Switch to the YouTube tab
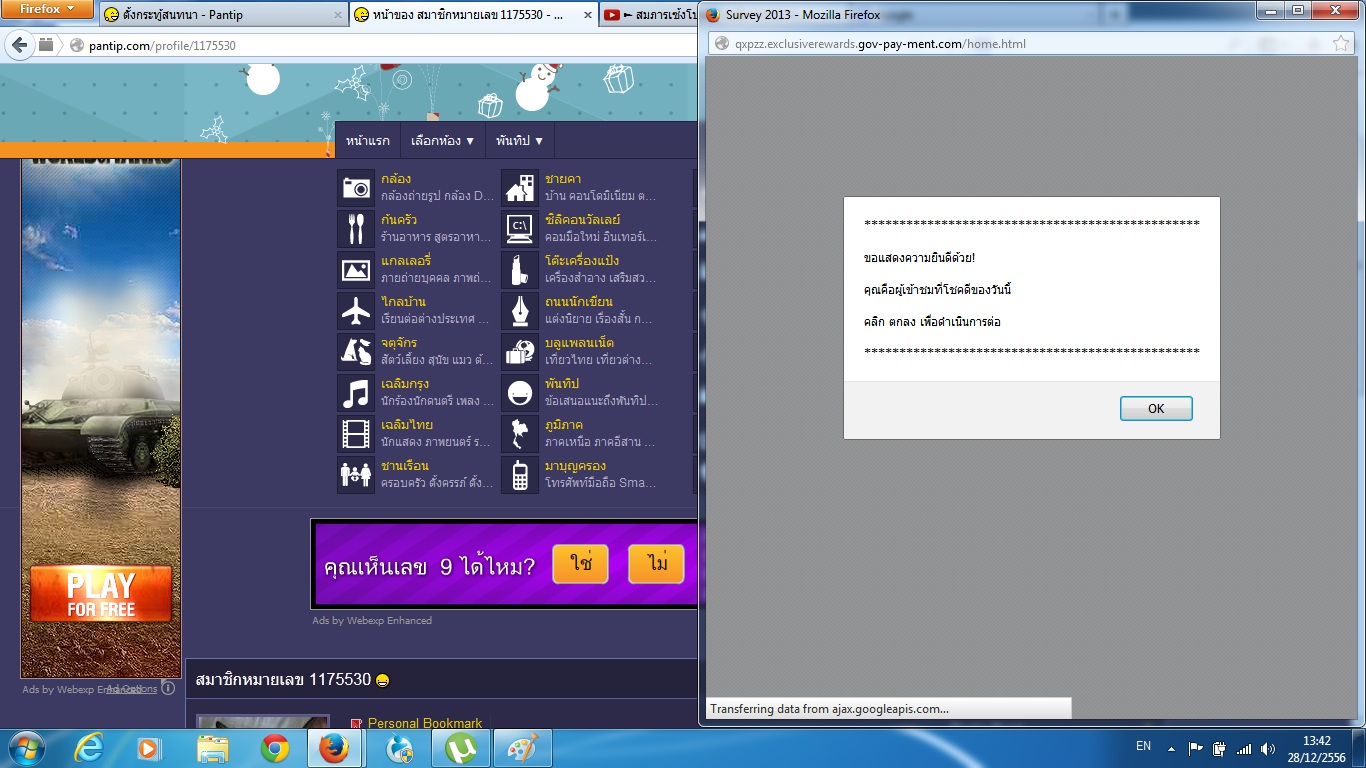Screen dimensions: 1366x768 tap(648, 15)
